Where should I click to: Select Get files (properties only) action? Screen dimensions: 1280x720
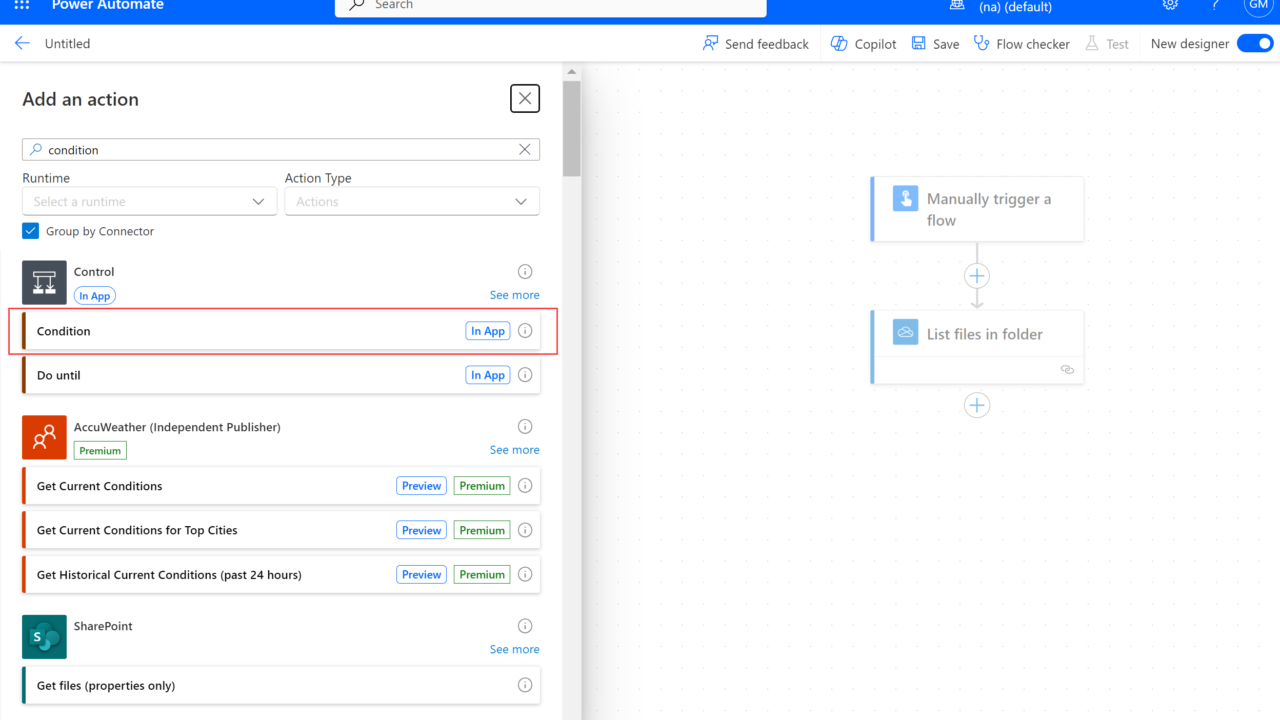click(x=282, y=685)
